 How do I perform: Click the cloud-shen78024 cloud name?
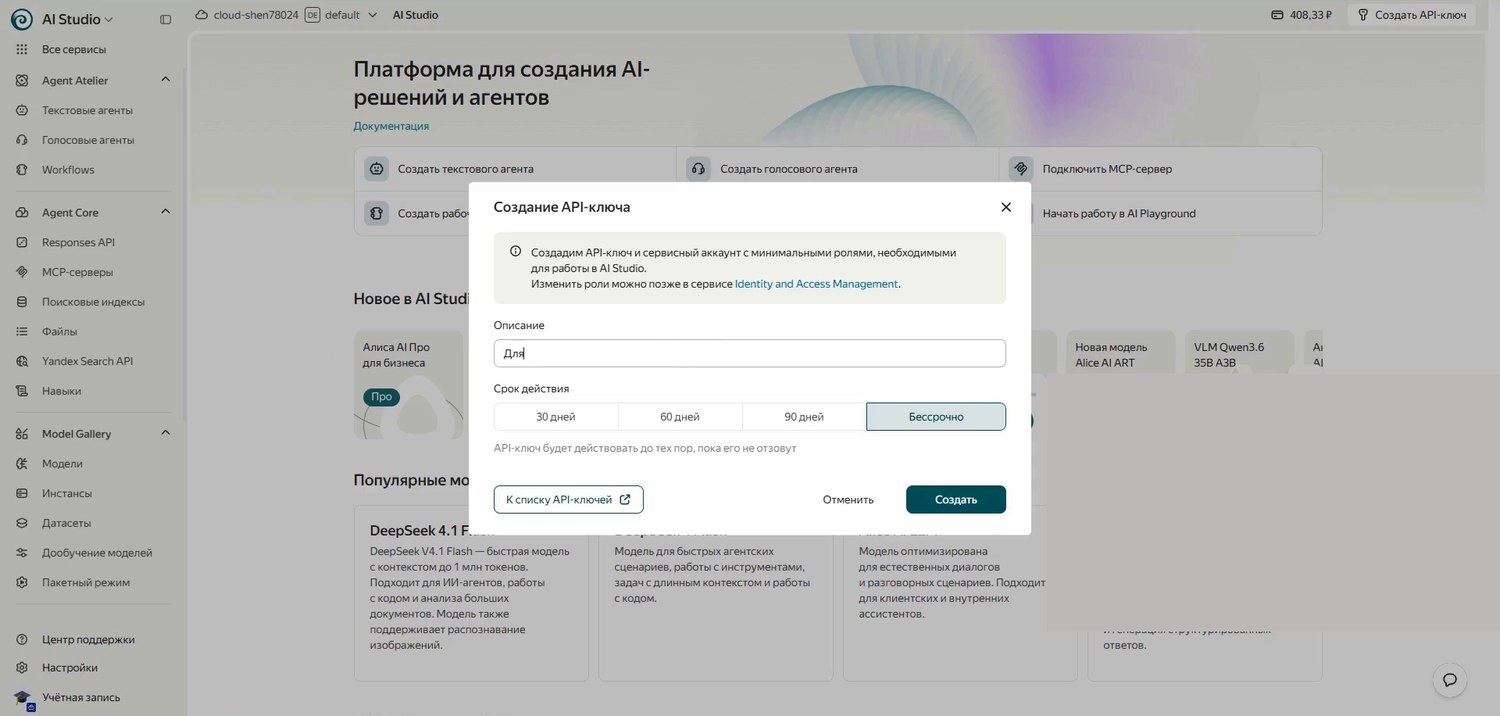(x=256, y=15)
